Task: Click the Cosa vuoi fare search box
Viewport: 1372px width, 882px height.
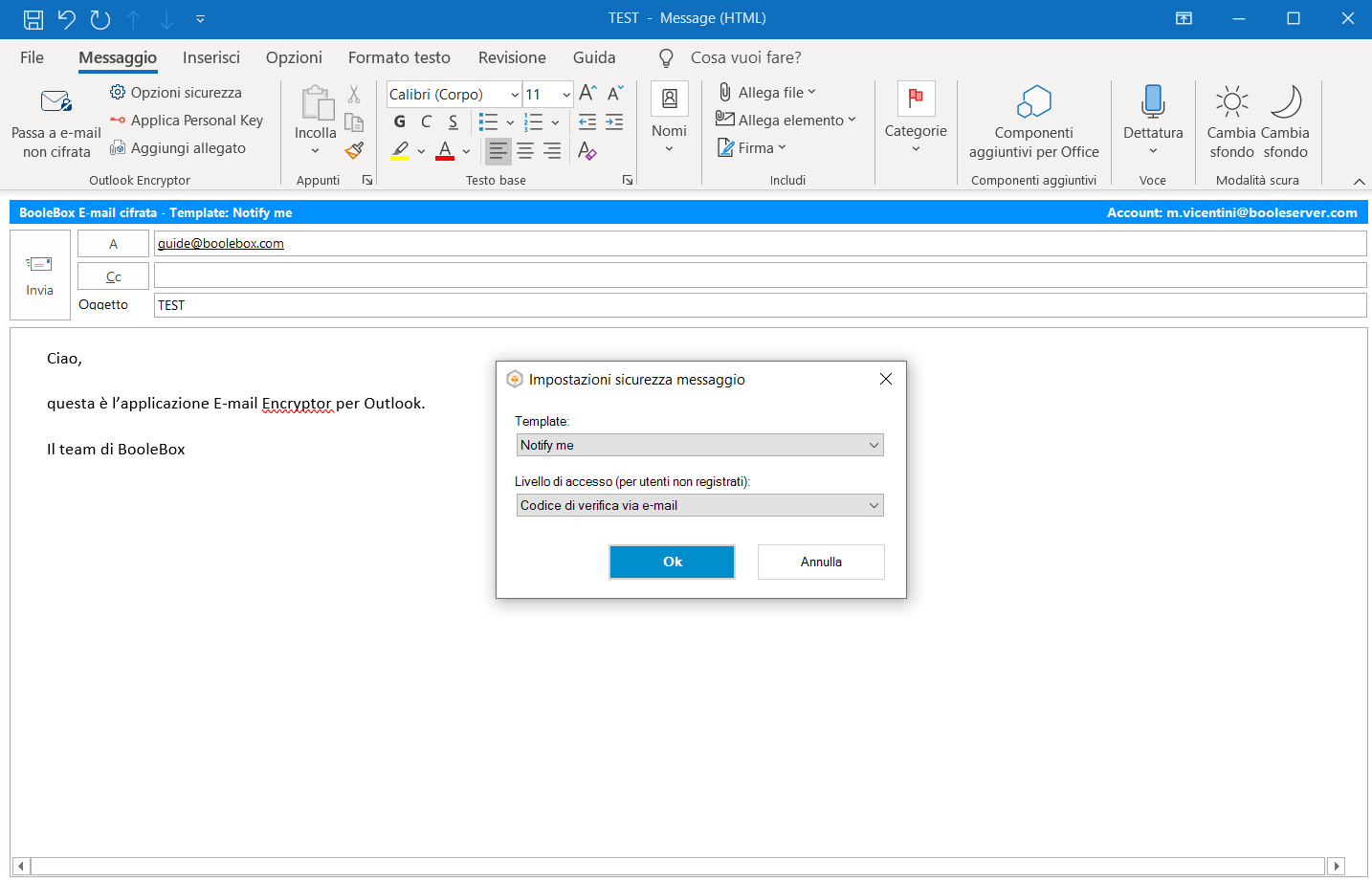Action: tap(745, 57)
